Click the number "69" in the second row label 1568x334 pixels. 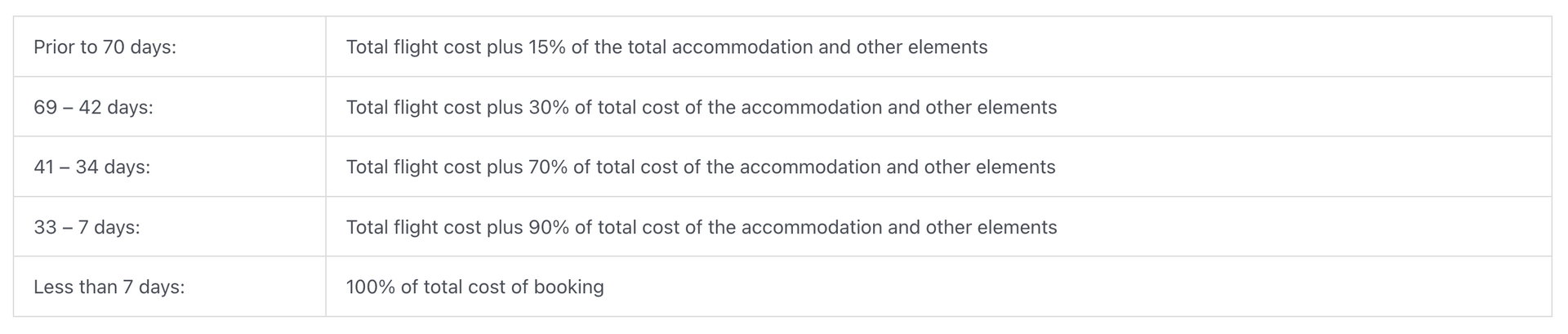[44, 108]
